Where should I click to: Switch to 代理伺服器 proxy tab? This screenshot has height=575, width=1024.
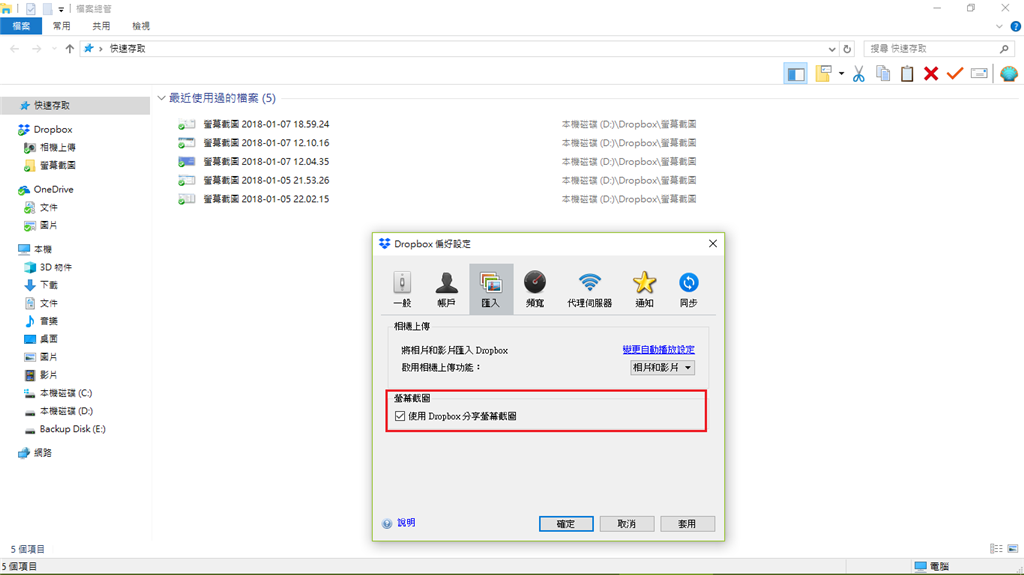click(590, 289)
